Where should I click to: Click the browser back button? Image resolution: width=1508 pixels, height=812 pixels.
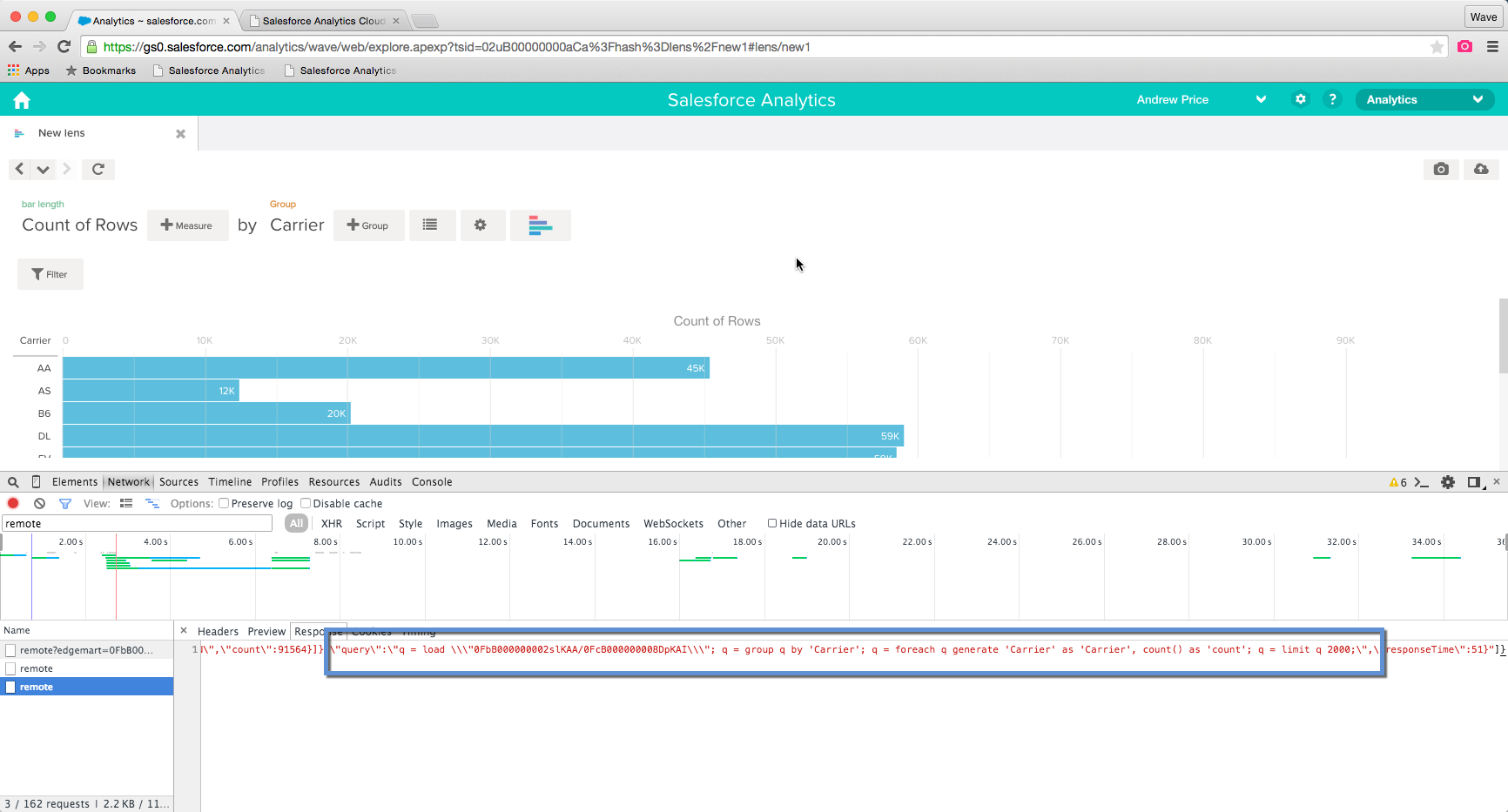coord(15,46)
